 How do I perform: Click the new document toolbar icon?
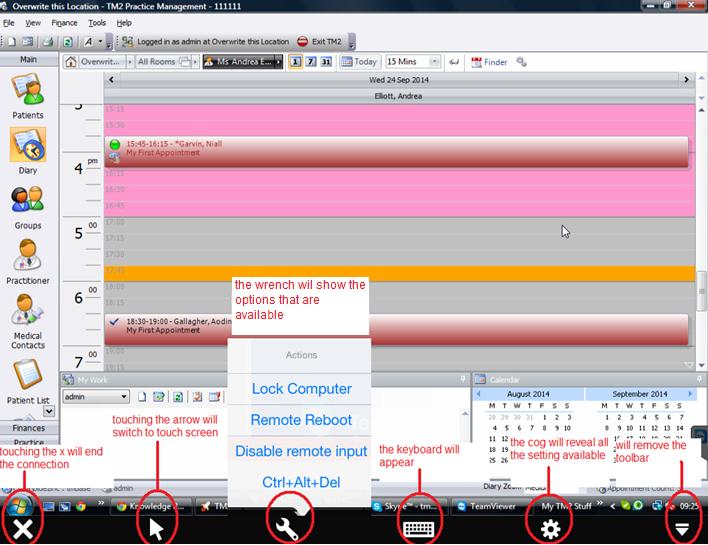[12, 42]
